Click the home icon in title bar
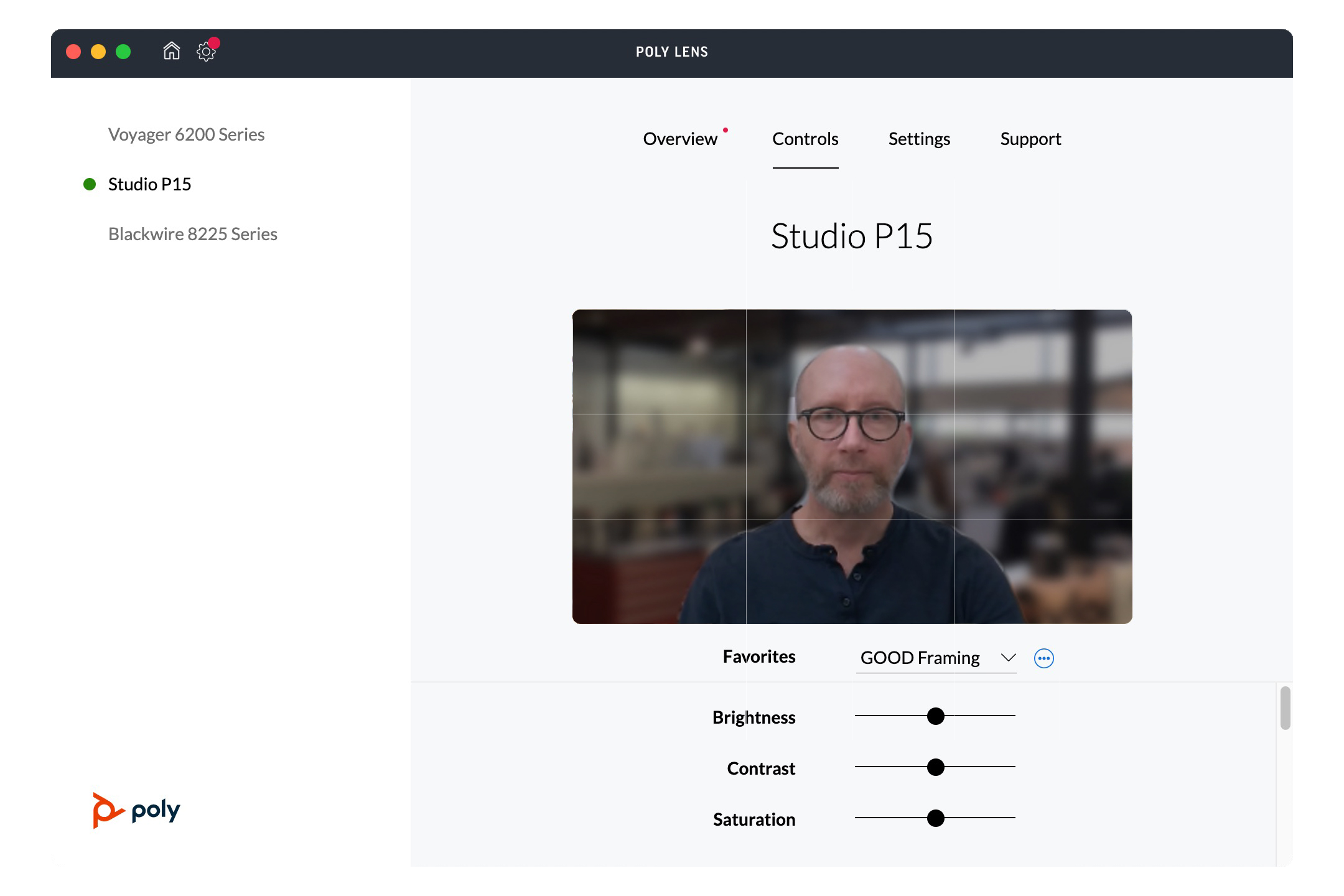This screenshot has height=896, width=1344. 171,51
